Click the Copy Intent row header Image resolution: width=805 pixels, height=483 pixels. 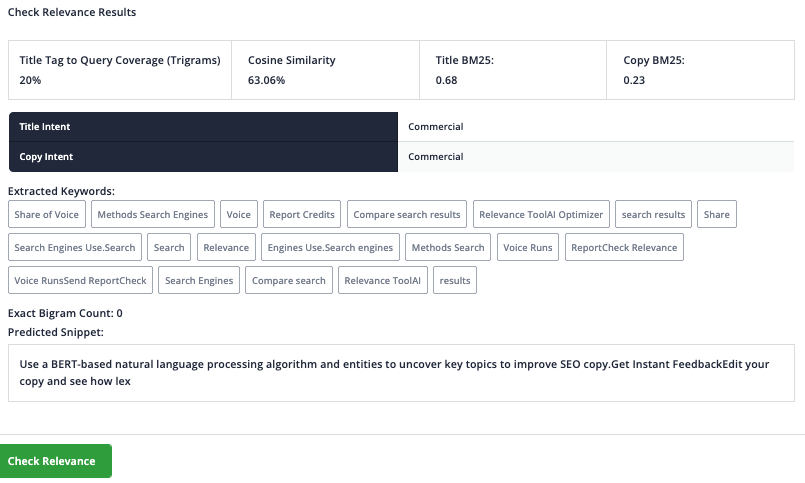[203, 157]
